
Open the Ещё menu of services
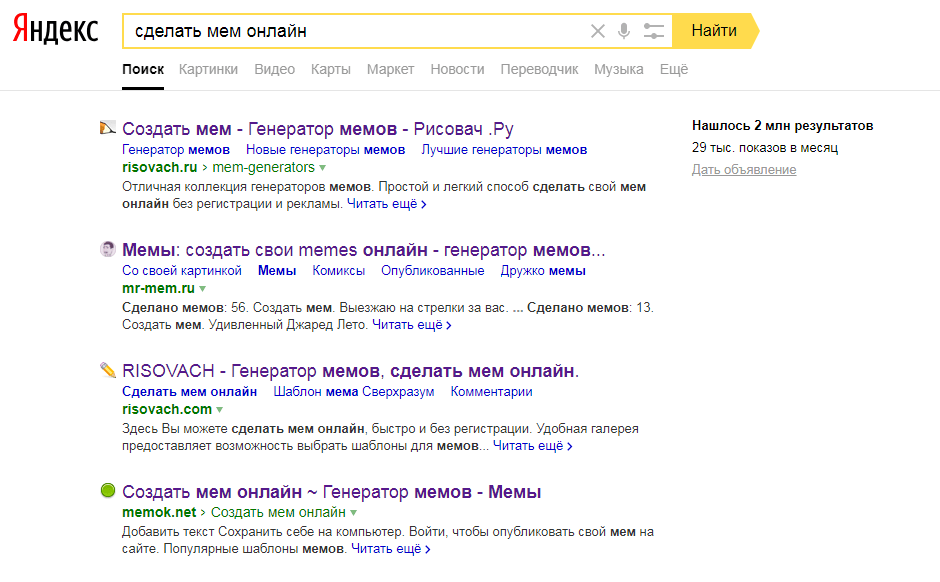(674, 69)
